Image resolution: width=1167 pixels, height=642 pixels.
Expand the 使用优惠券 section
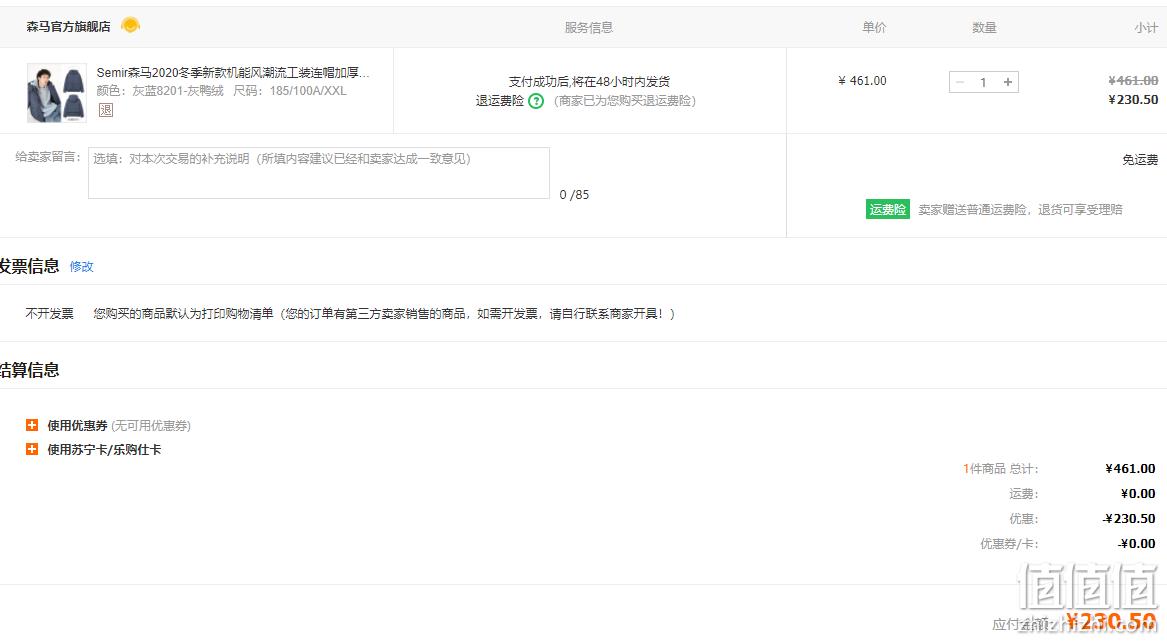pyautogui.click(x=32, y=425)
